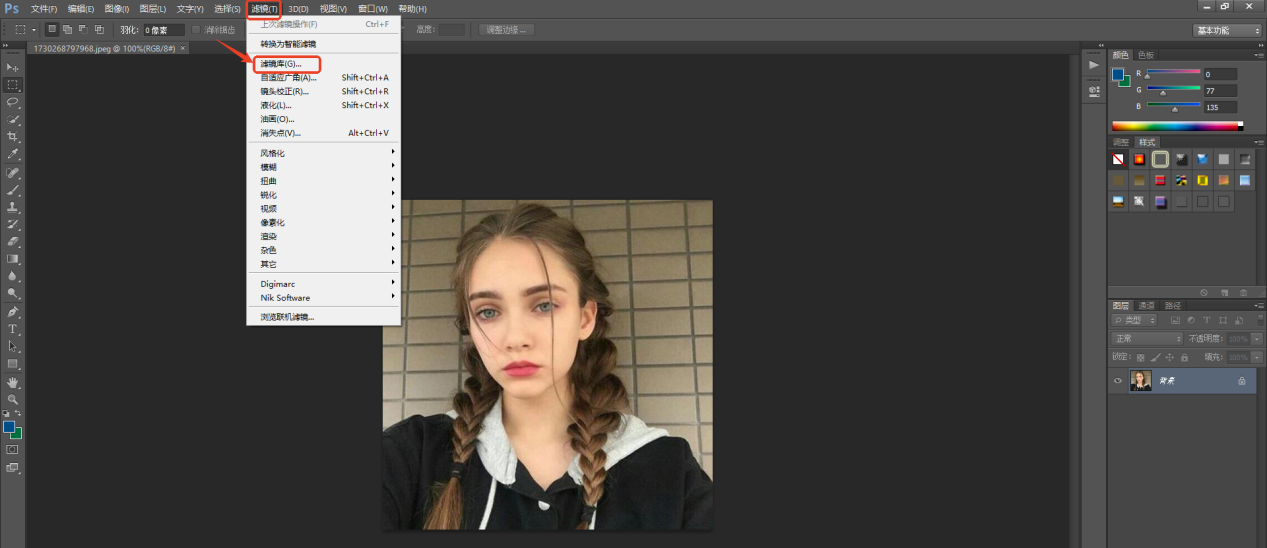Select the Hand tool

click(13, 382)
